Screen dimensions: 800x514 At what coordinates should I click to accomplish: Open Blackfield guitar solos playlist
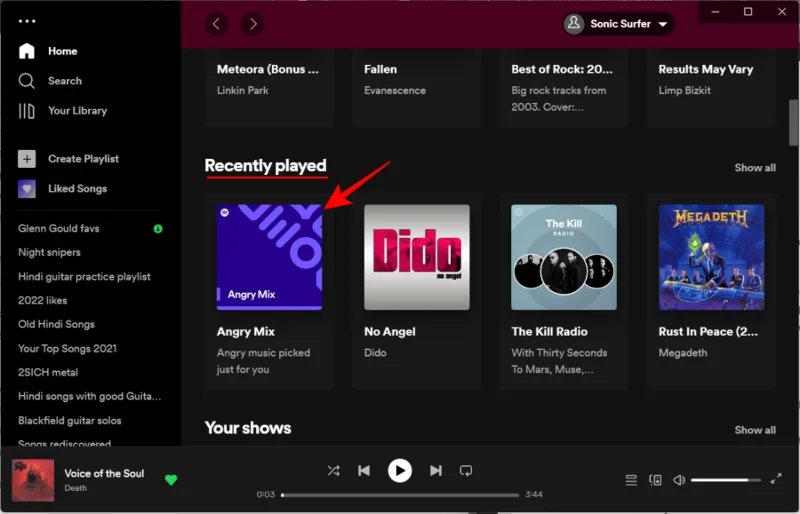coord(69,420)
